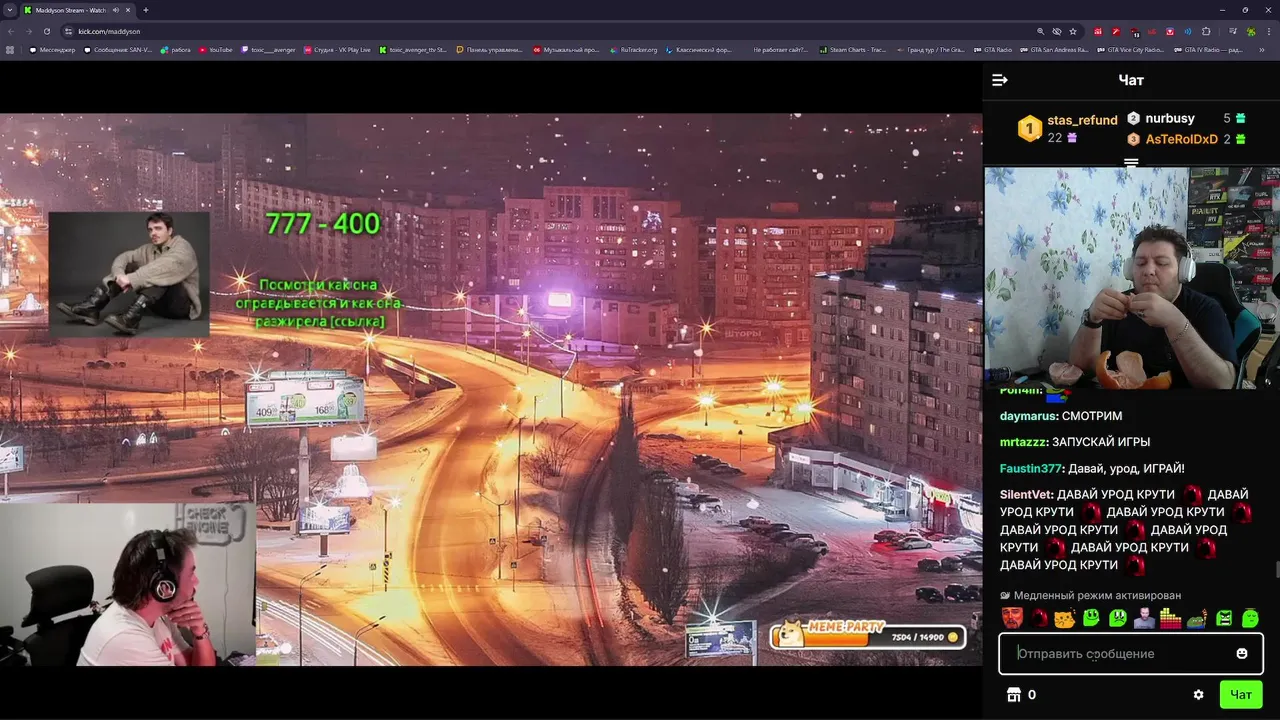Image resolution: width=1280 pixels, height=720 pixels.
Task: Open chat settings gear icon
Action: point(1198,695)
